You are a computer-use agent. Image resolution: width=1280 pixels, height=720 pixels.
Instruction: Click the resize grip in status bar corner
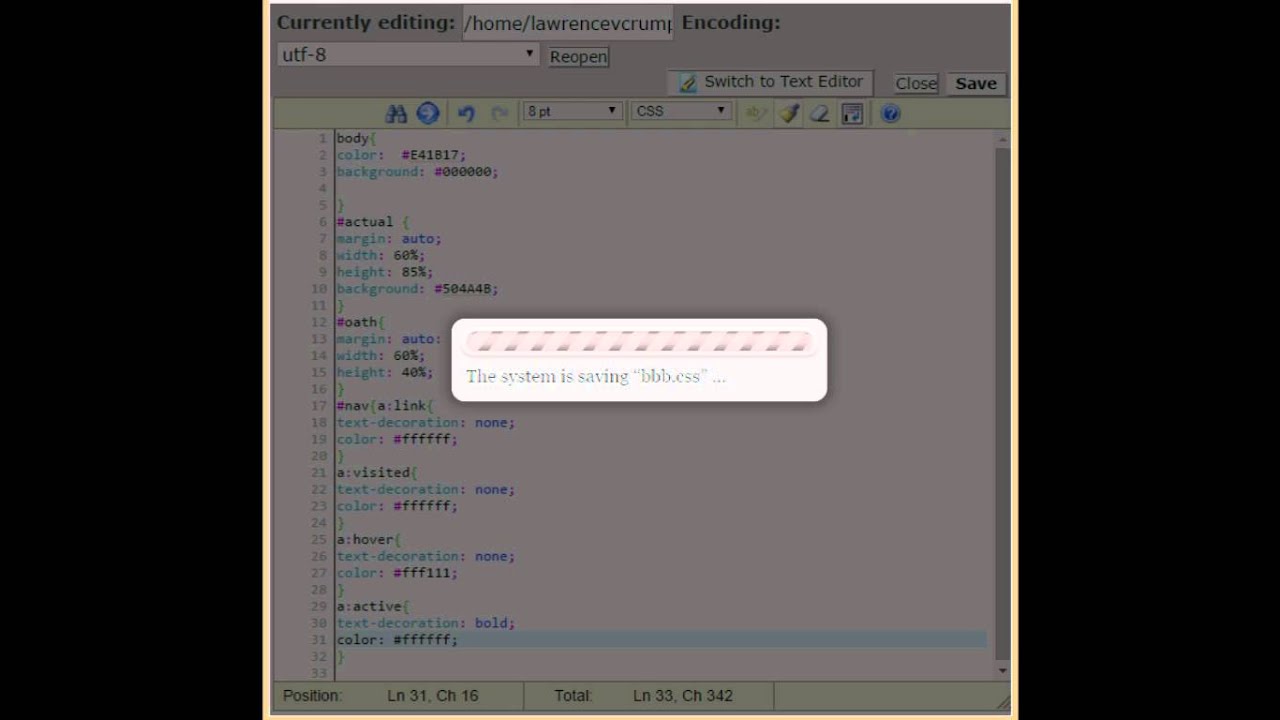coord(1002,702)
